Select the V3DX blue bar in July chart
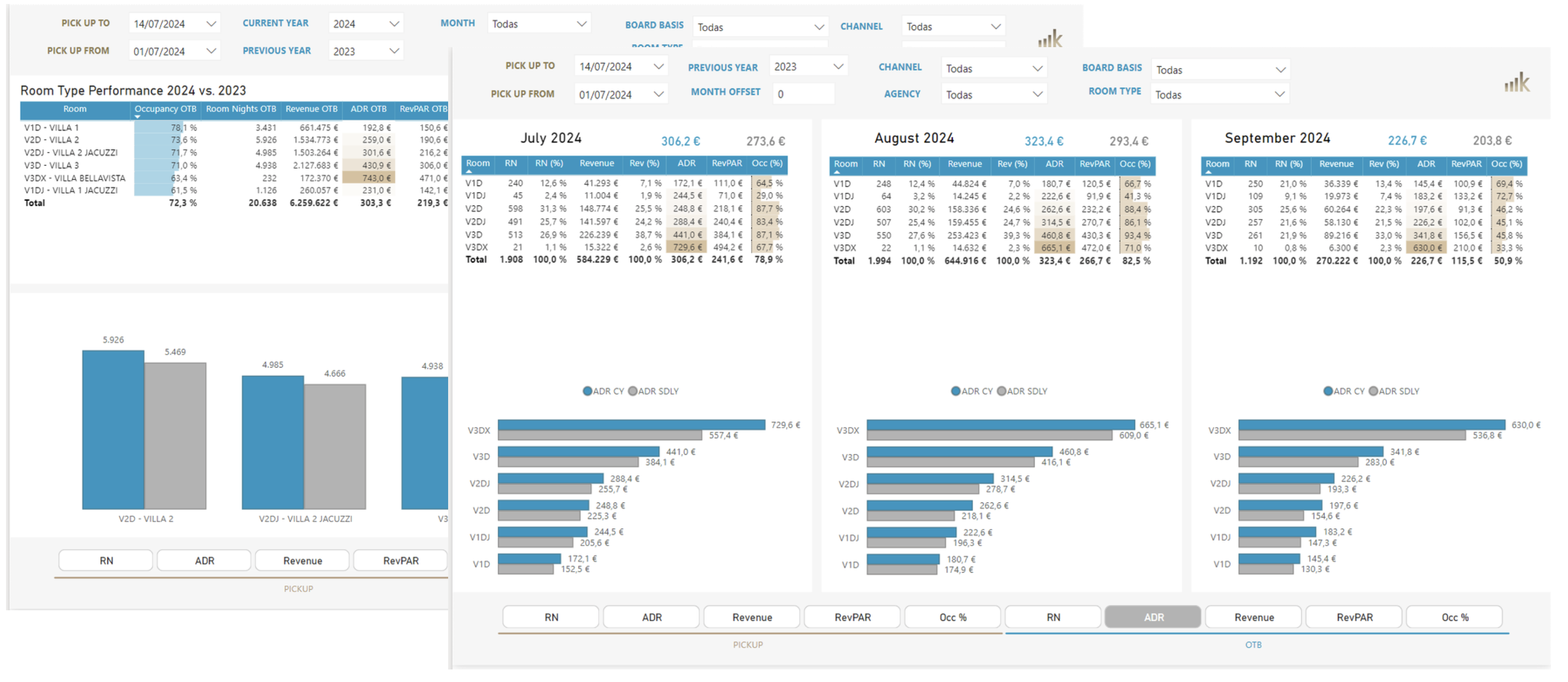The width and height of the screenshot is (1568, 682). pos(631,424)
